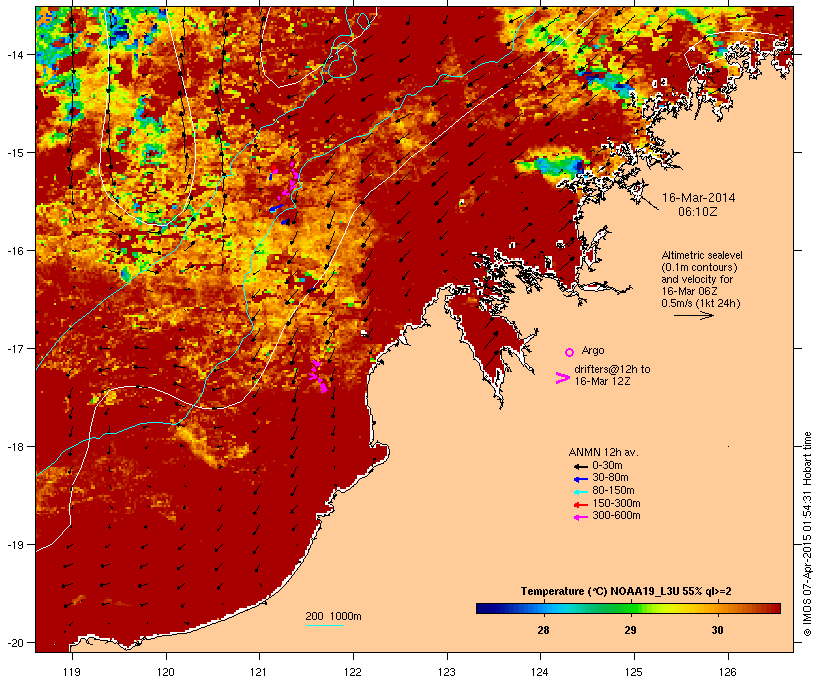The width and height of the screenshot is (820, 680).
Task: Click the 126 longitude axis label
Action: (728, 672)
